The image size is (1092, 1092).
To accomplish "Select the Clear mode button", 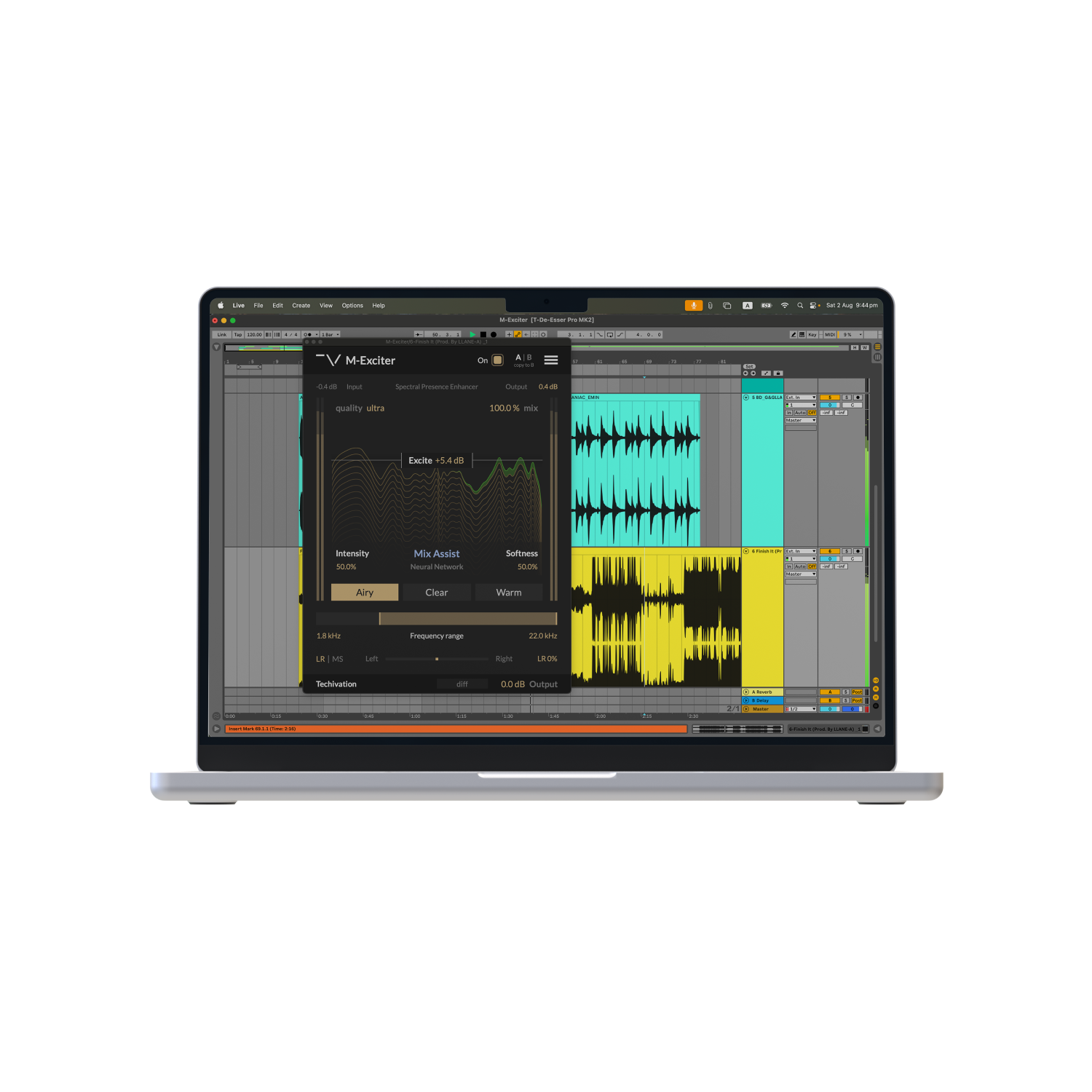I will (437, 593).
